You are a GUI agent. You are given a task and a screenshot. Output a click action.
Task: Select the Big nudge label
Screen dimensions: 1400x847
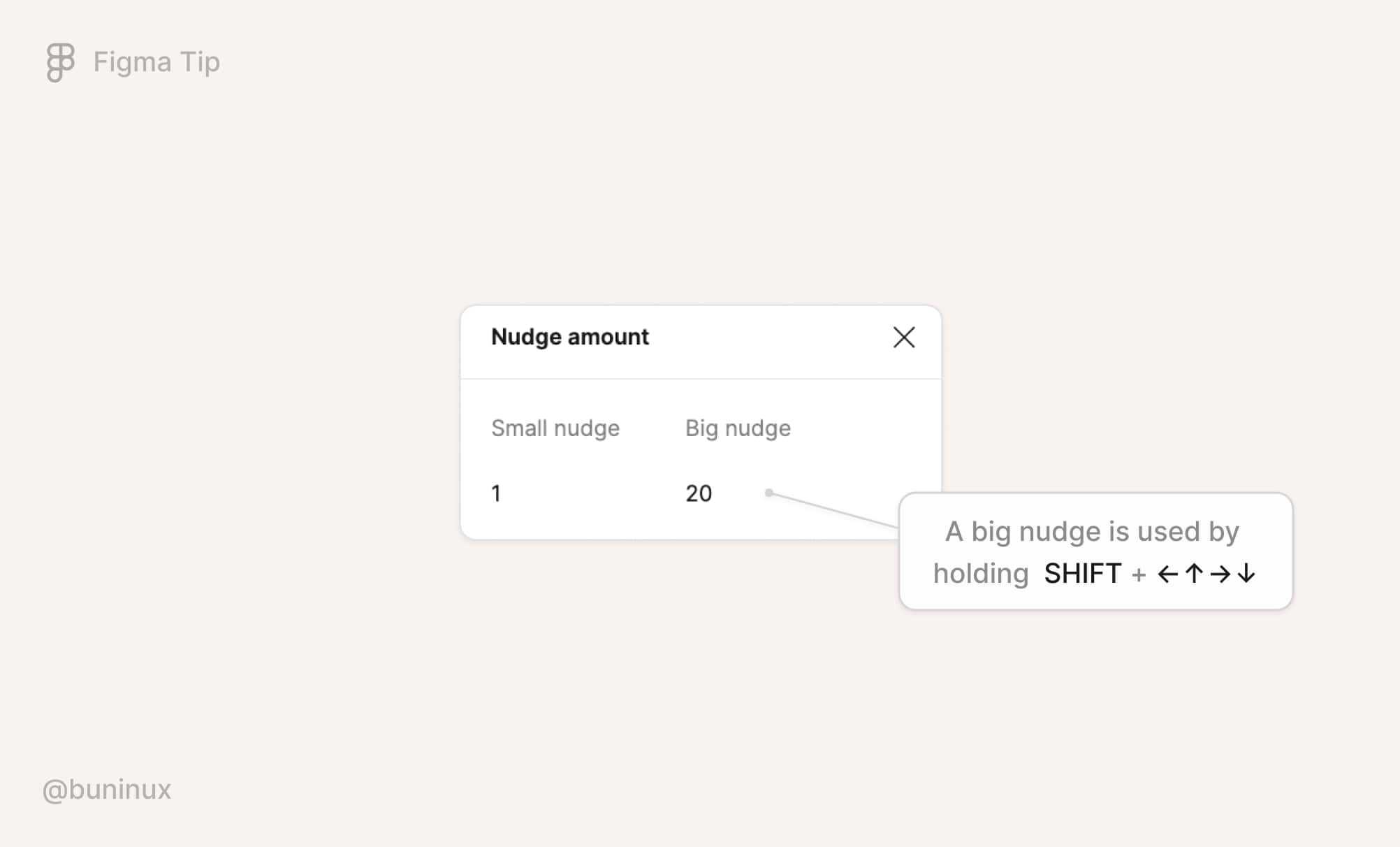[x=737, y=427]
